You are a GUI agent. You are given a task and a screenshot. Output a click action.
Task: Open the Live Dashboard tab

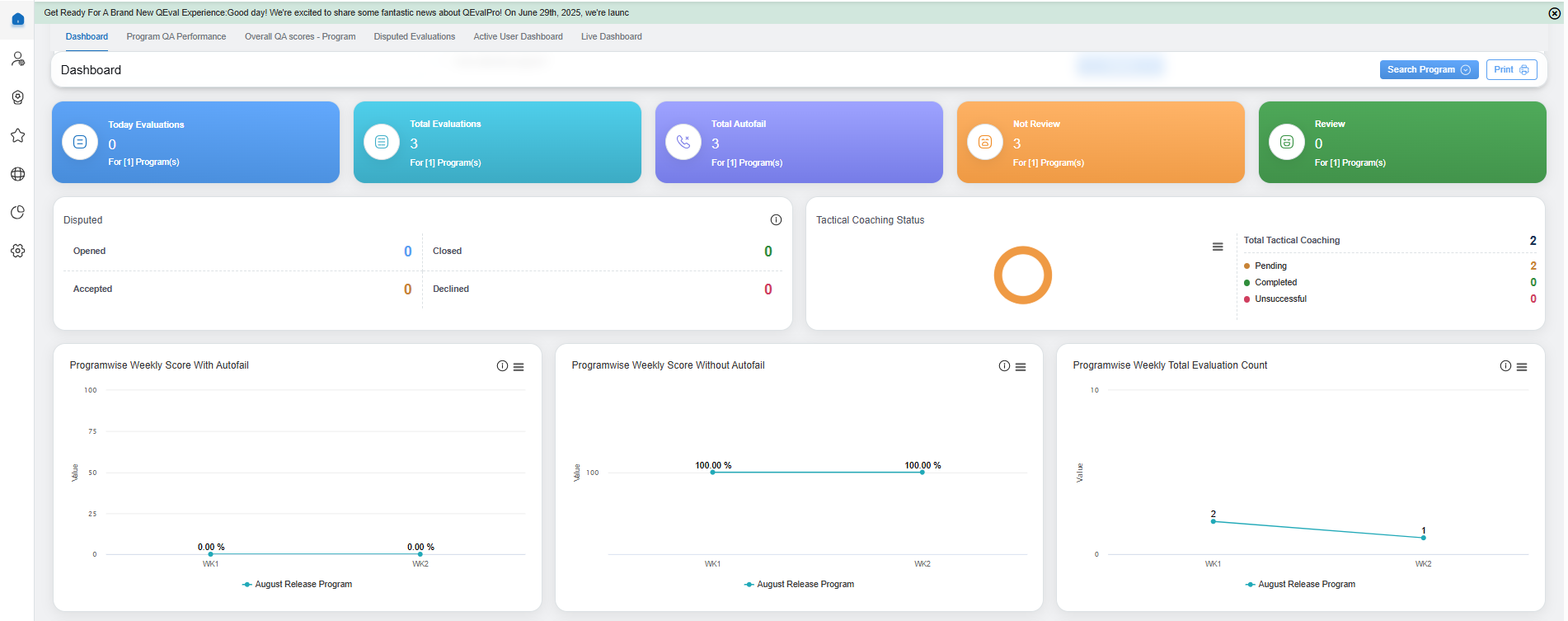(611, 37)
